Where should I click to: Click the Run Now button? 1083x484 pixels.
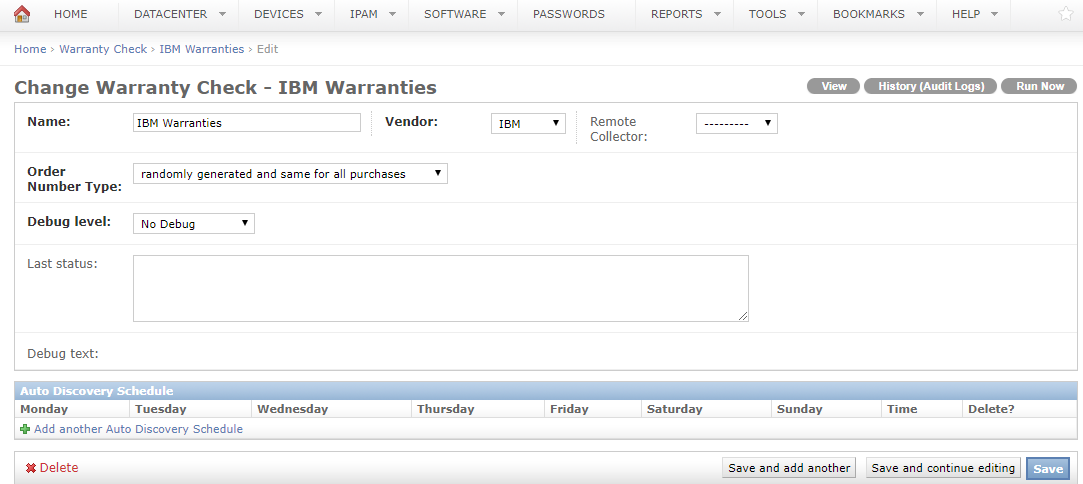[1039, 86]
